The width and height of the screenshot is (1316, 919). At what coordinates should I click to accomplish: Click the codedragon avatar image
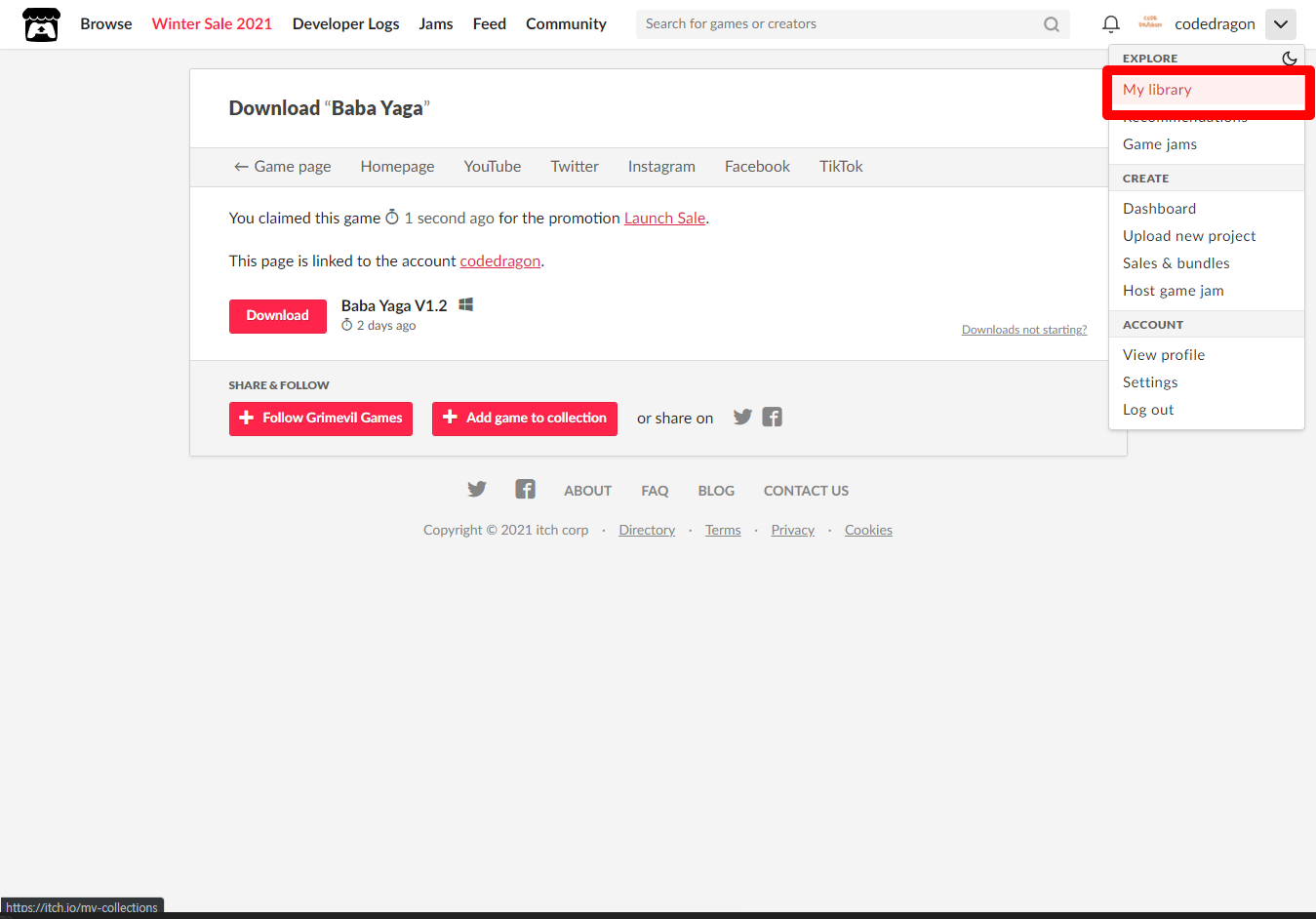1150,23
